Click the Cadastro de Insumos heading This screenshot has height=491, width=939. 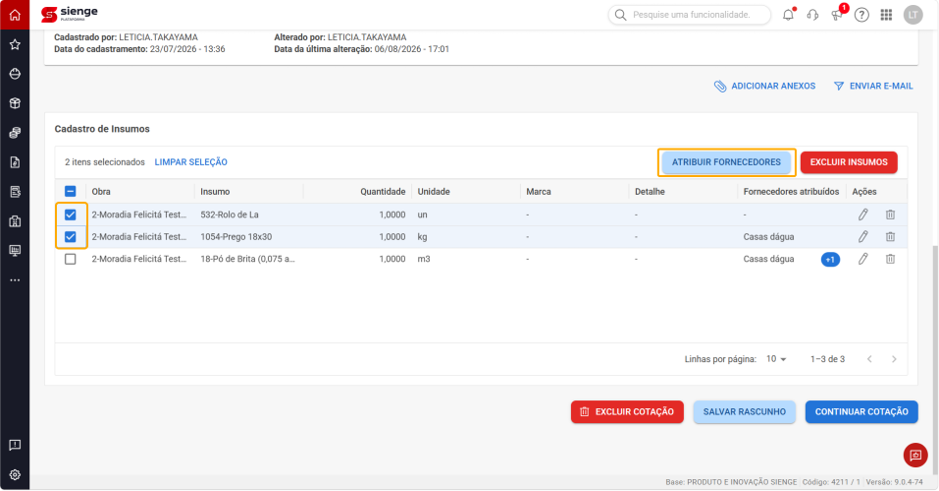click(102, 129)
